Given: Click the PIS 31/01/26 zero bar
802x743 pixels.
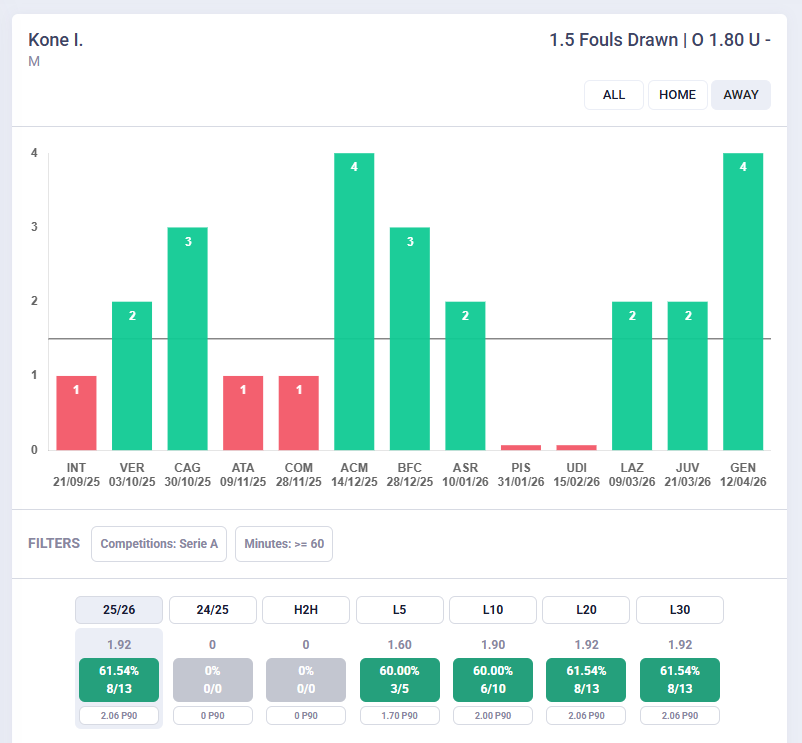Looking at the screenshot, I should (x=521, y=448).
